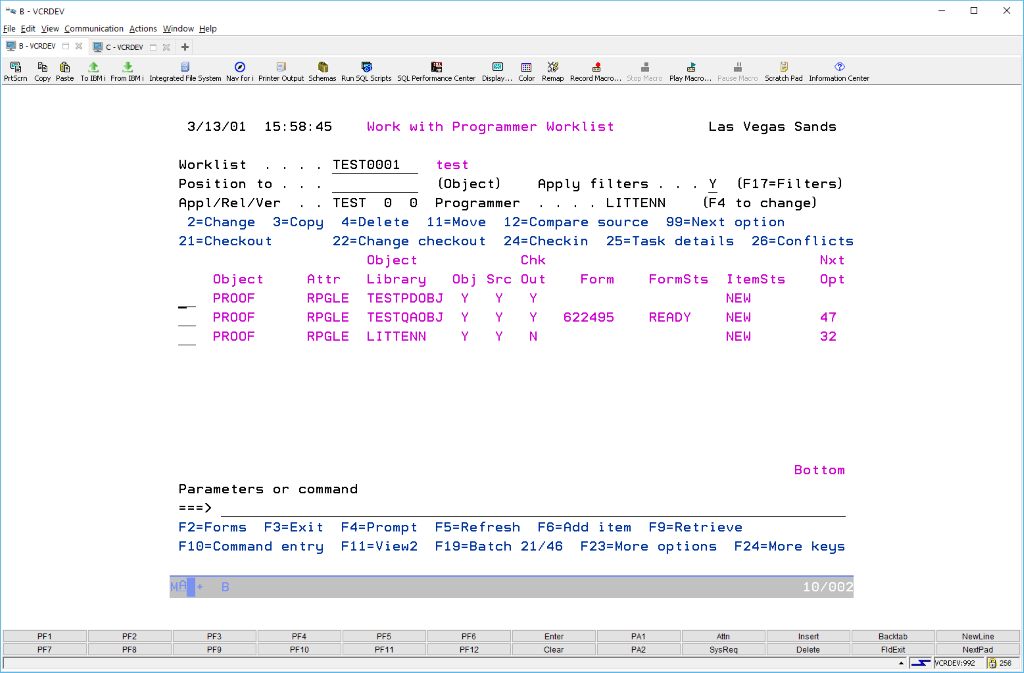This screenshot has height=673, width=1024.
Task: Click the Paste toolbar icon
Action: coord(65,71)
